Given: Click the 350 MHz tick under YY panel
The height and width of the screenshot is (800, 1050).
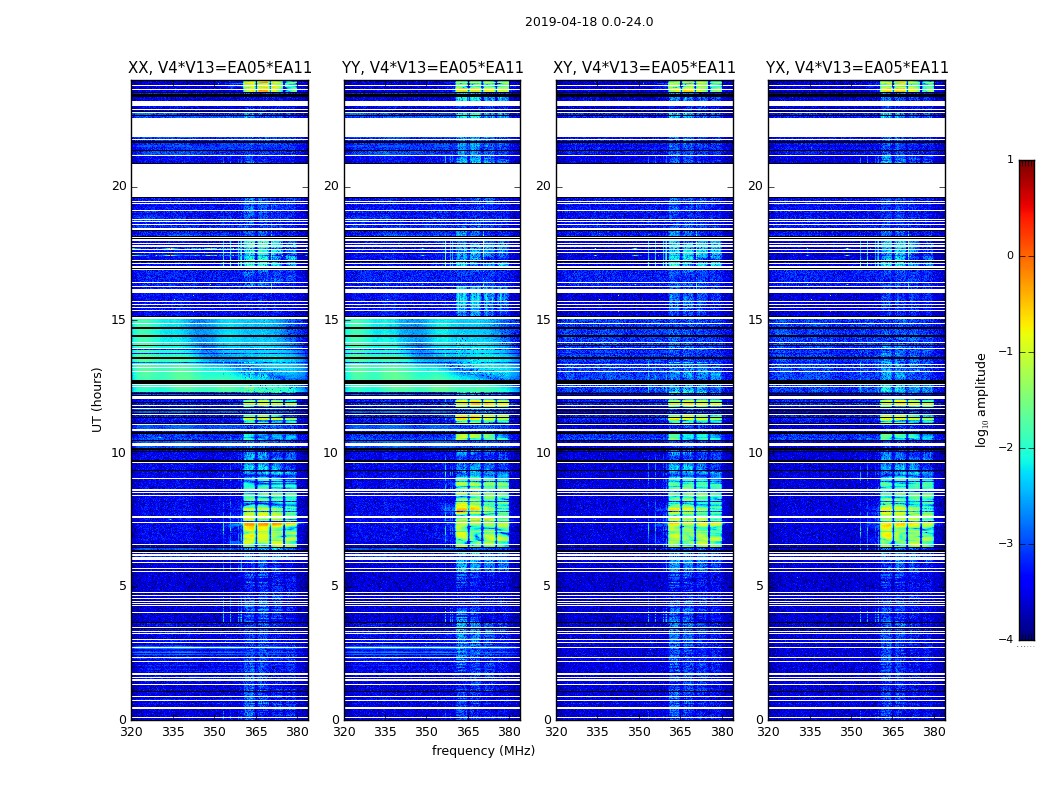Looking at the screenshot, I should [427, 731].
